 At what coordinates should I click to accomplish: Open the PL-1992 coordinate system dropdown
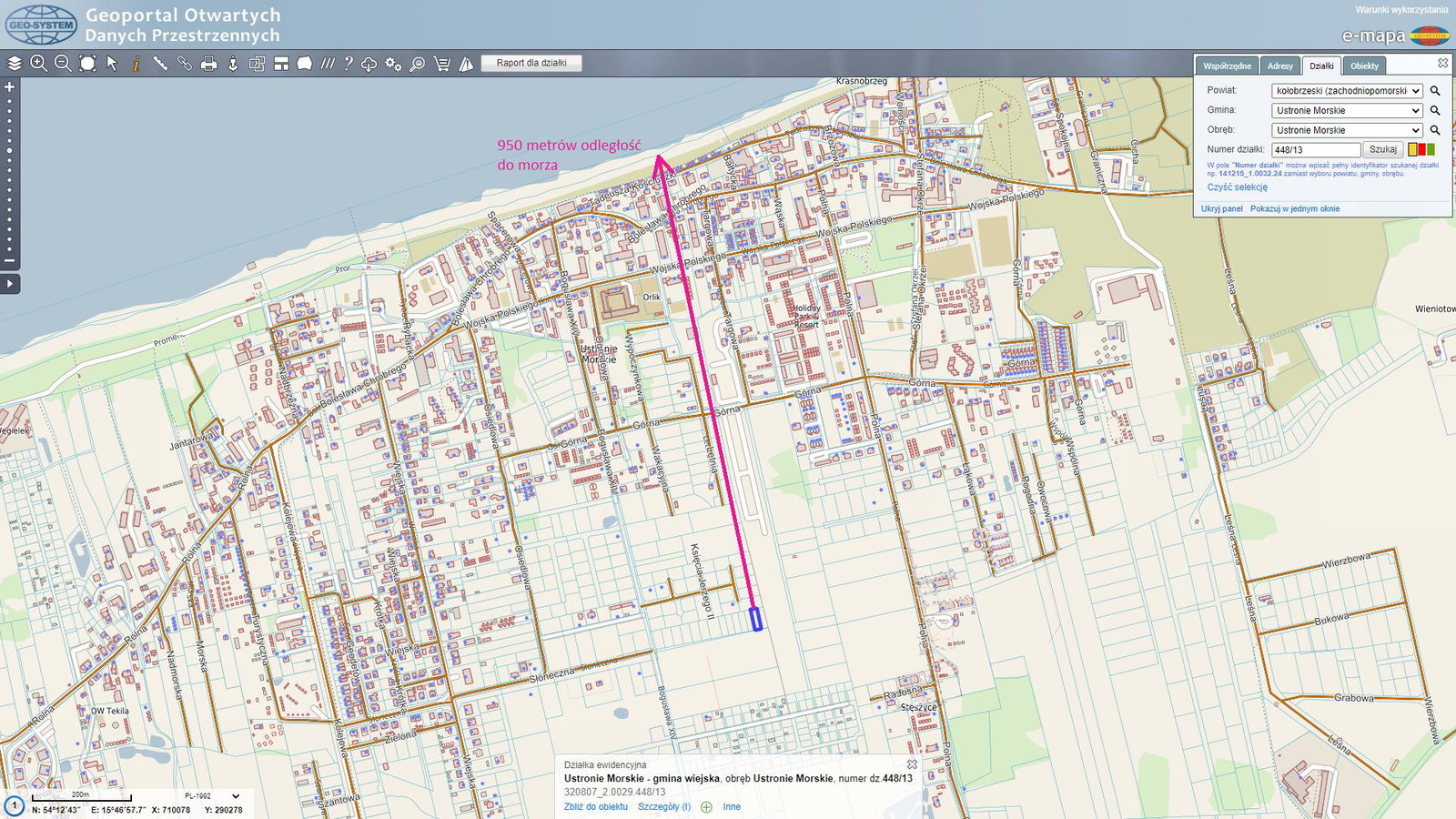tap(212, 796)
